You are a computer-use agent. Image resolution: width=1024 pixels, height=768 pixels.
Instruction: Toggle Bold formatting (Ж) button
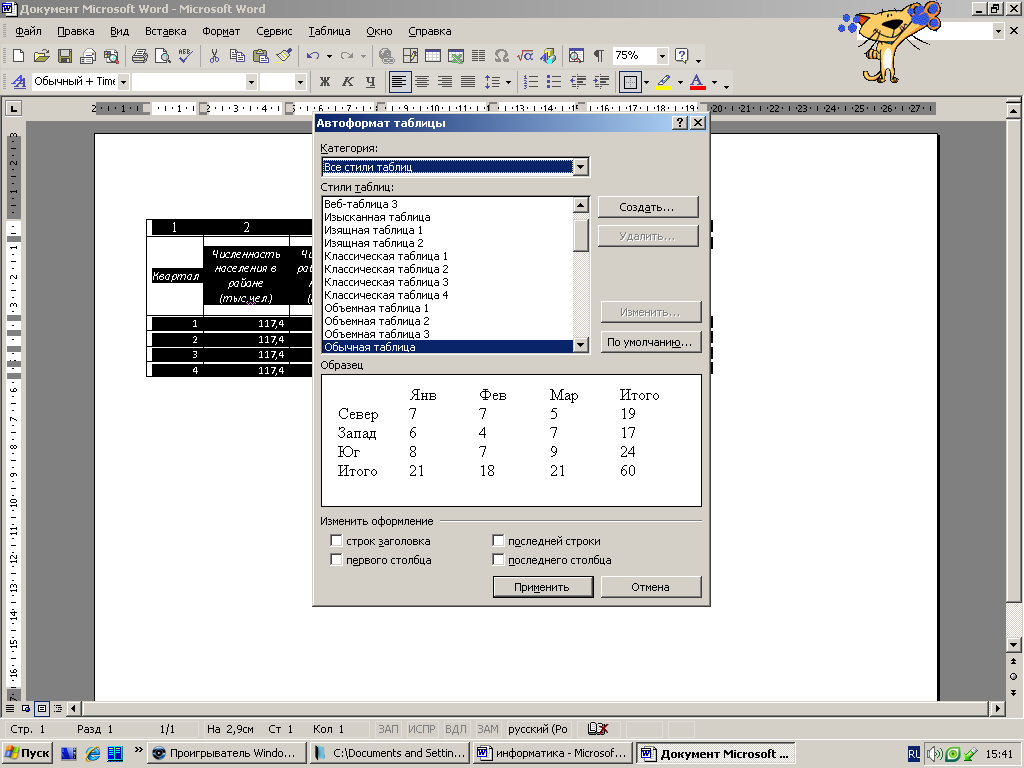coord(324,82)
